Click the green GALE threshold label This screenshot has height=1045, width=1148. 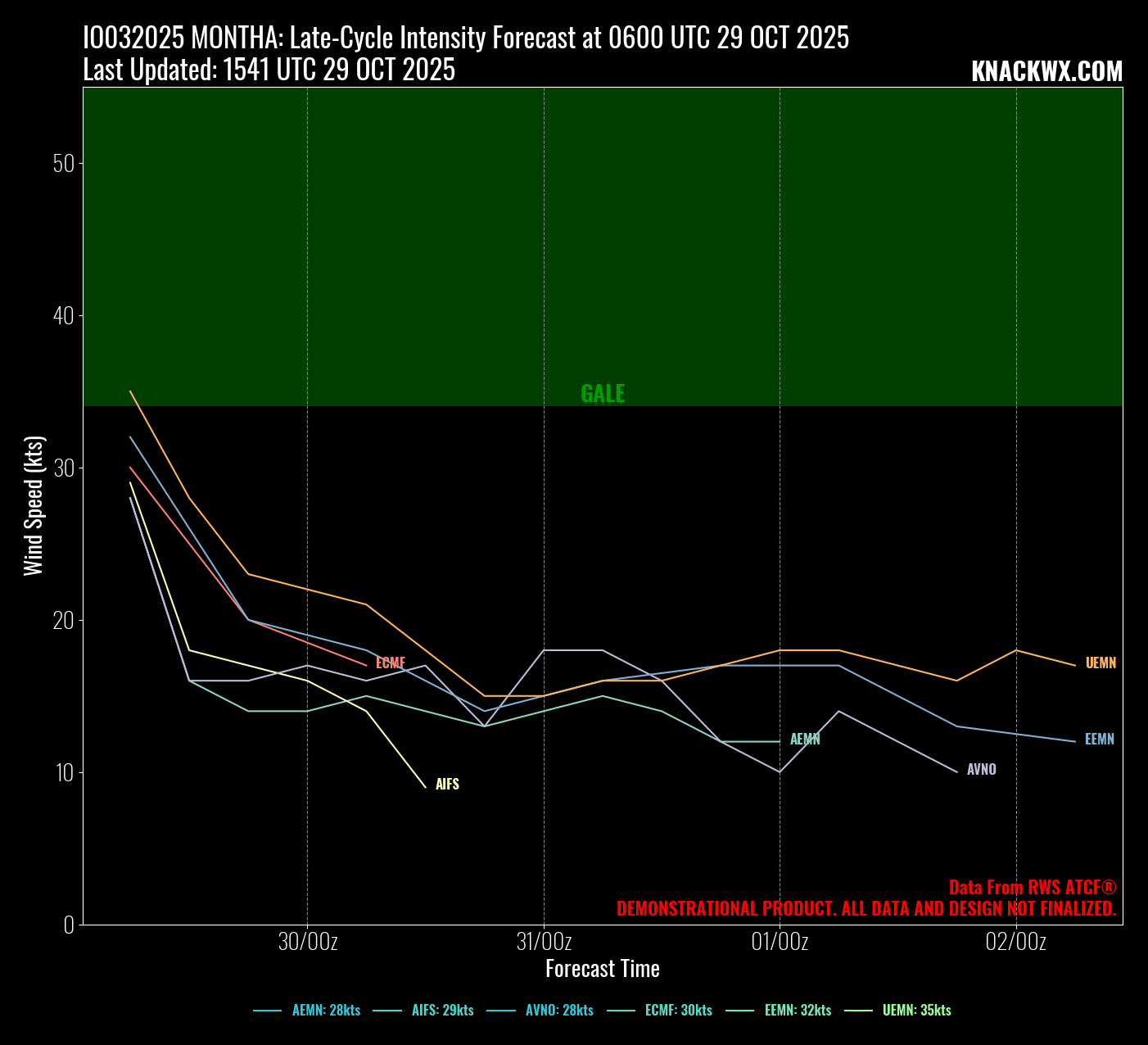pos(603,394)
